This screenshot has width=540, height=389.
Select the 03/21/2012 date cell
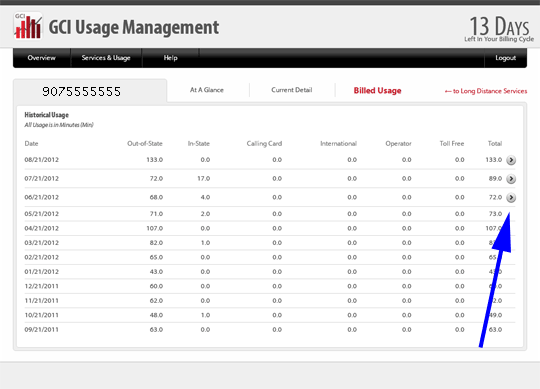tap(42, 243)
